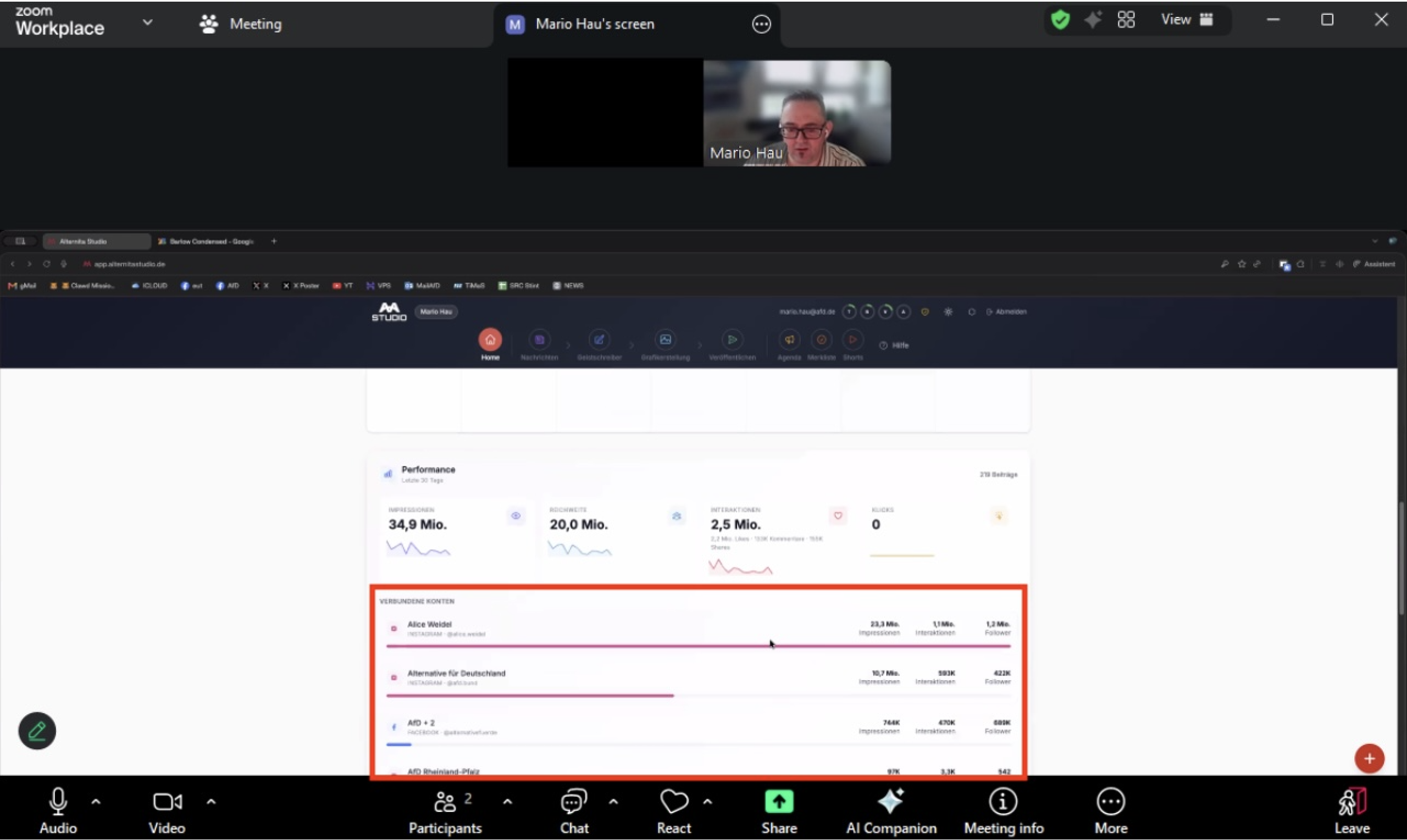Click the red plus floating button
The height and width of the screenshot is (840, 1407).
tap(1369, 759)
